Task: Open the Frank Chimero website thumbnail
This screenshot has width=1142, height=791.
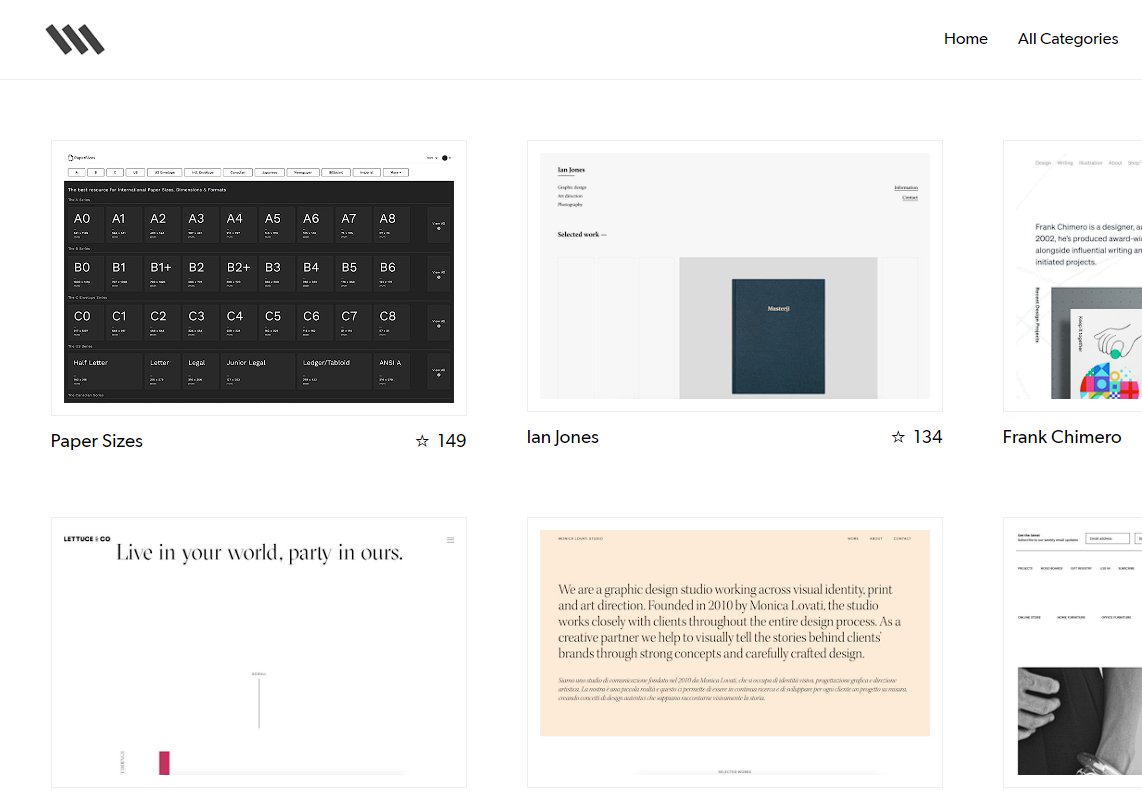Action: point(1072,276)
